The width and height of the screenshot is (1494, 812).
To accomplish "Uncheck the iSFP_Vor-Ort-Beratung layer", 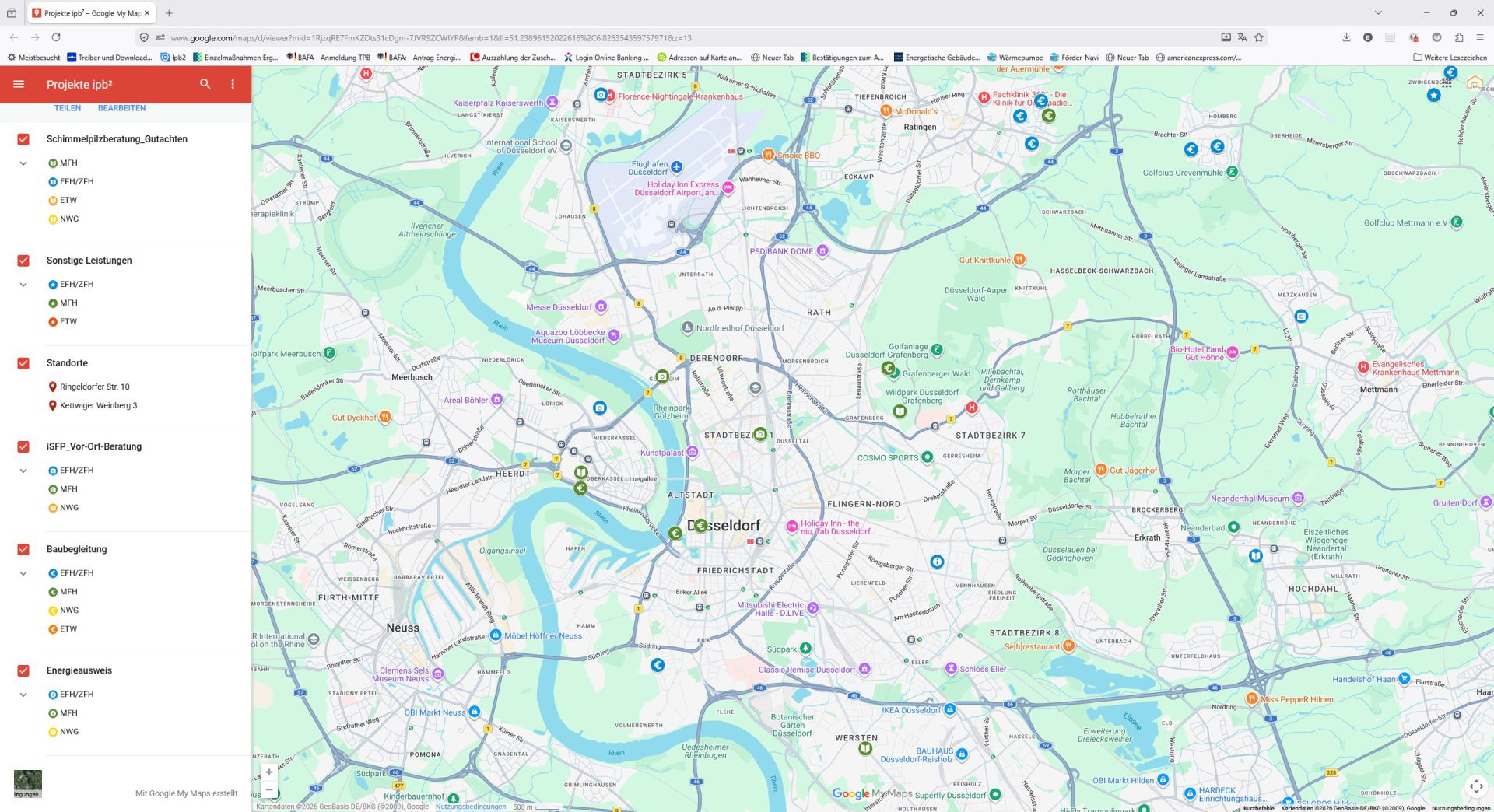I will pos(23,446).
